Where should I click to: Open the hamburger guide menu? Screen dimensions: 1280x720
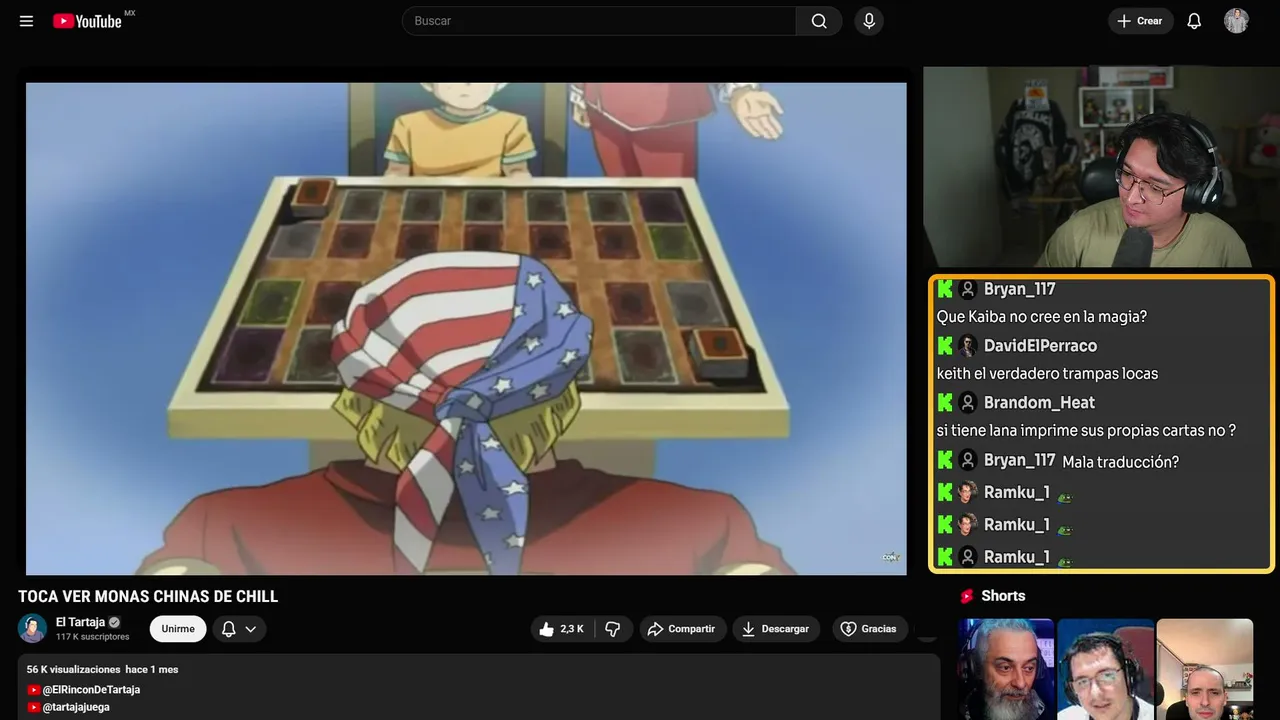click(27, 21)
